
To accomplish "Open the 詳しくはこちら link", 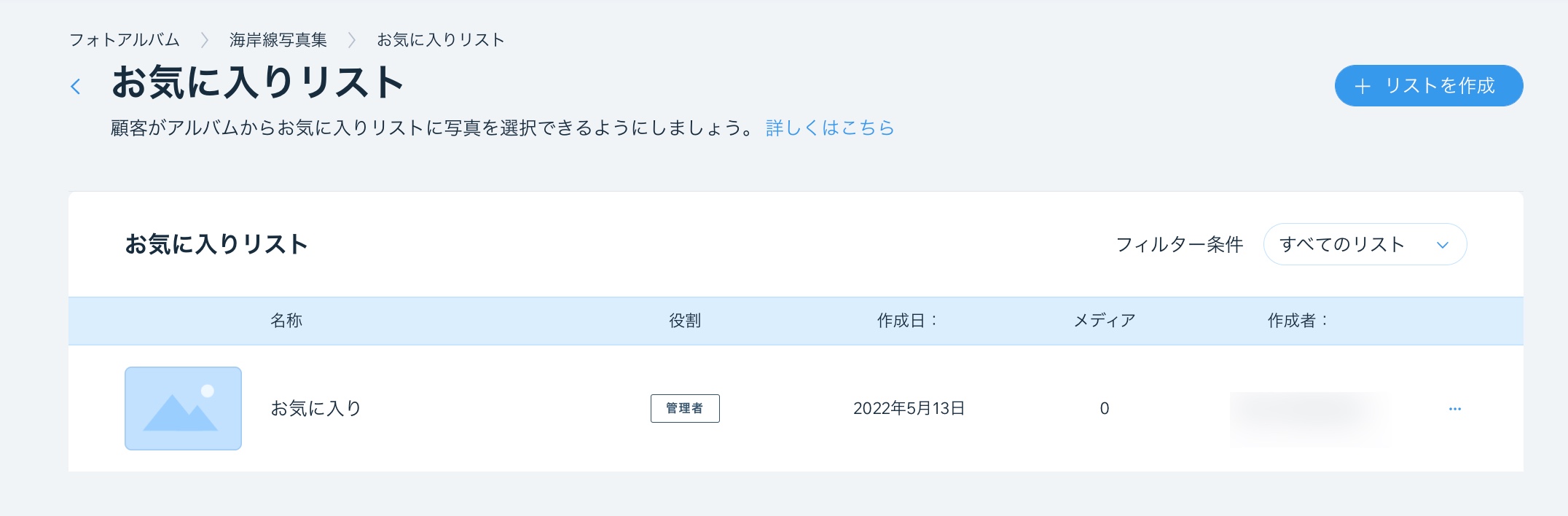I will (x=829, y=128).
